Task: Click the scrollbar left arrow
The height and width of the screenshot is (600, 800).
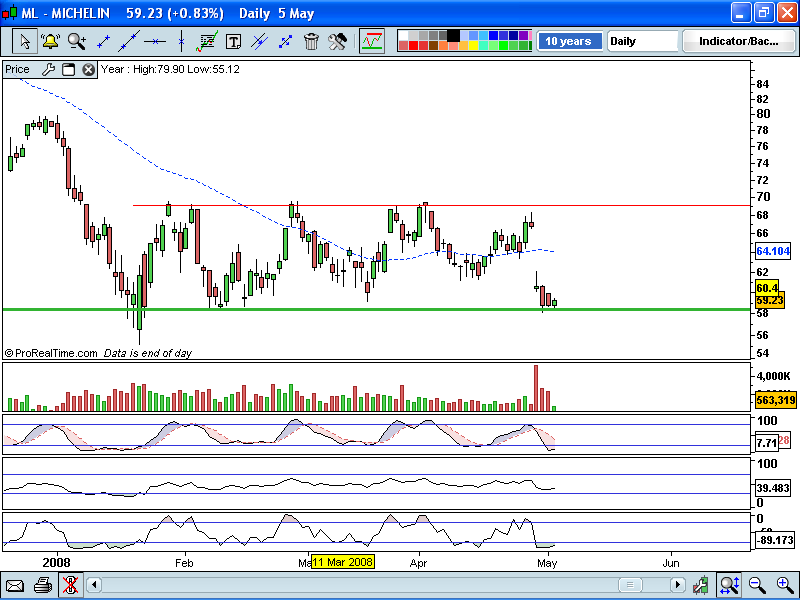Action: [x=94, y=585]
